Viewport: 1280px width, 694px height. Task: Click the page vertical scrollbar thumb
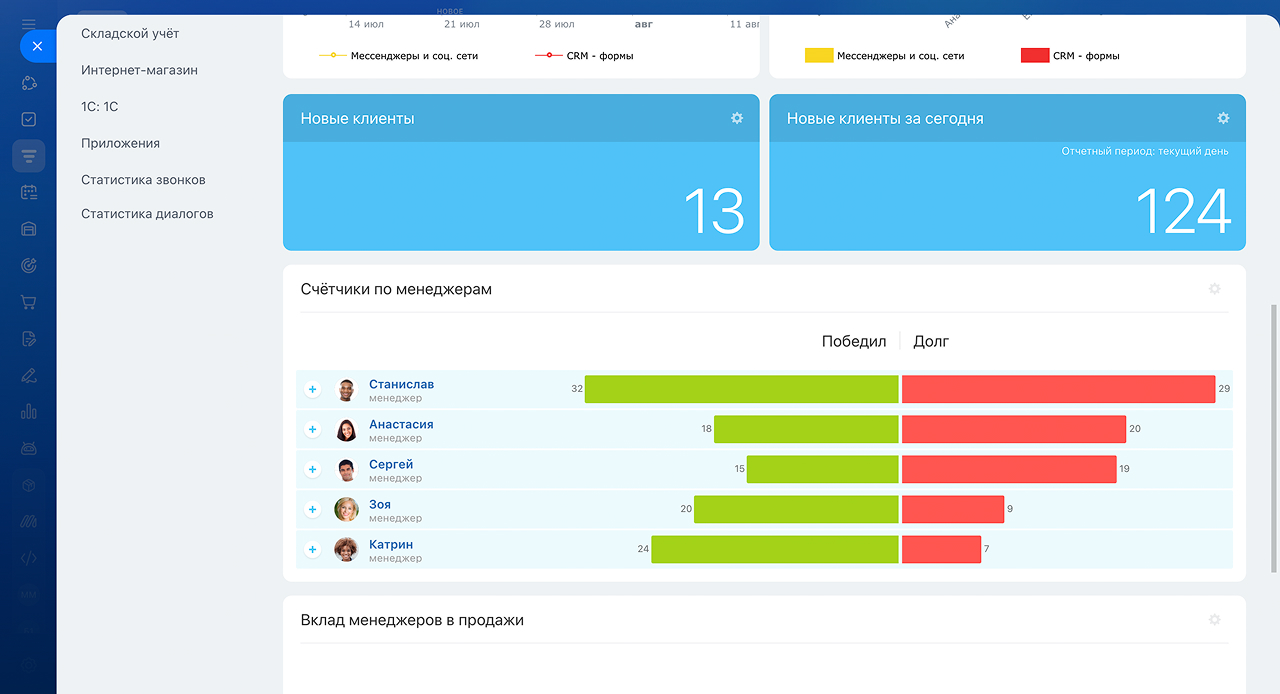(x=1273, y=440)
